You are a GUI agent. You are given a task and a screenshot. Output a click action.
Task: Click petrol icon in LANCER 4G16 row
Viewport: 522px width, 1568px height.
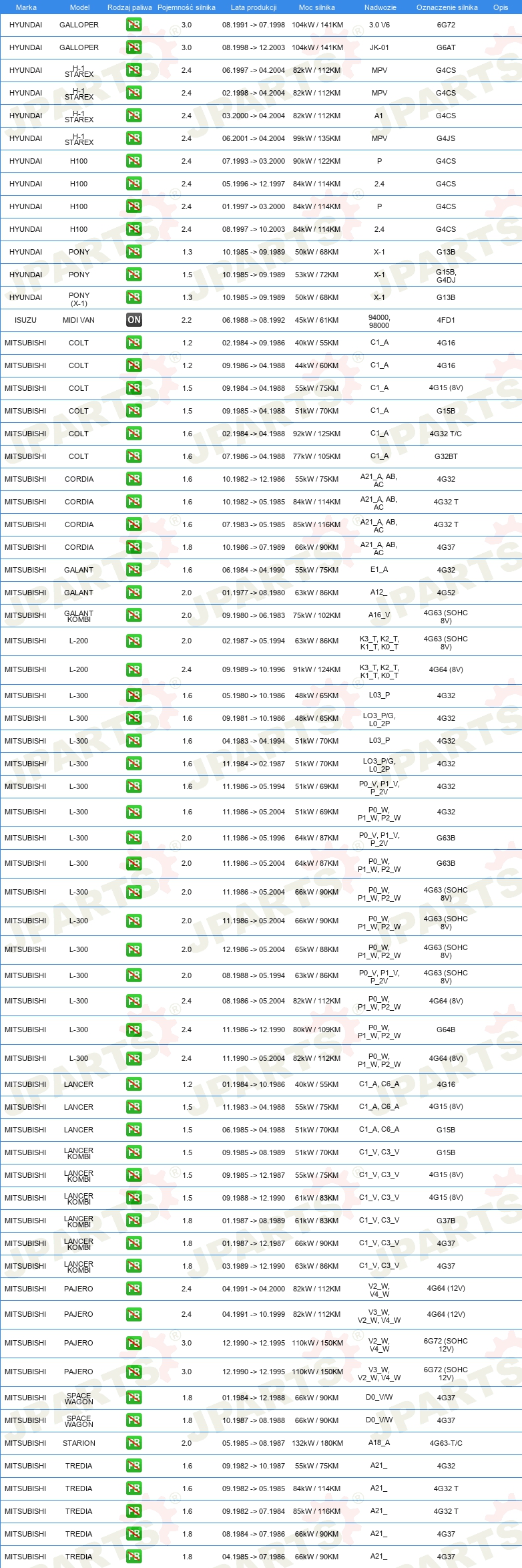pyautogui.click(x=134, y=1084)
